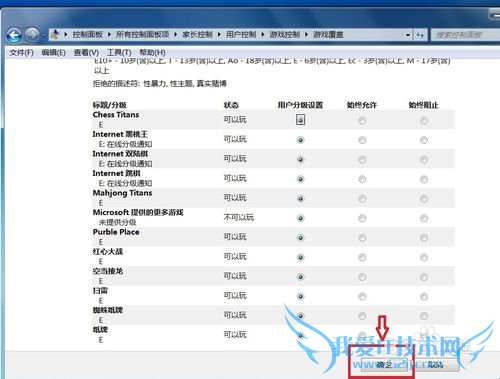The width and height of the screenshot is (500, 379).
Task: Confirm with the 确定 button
Action: click(384, 365)
